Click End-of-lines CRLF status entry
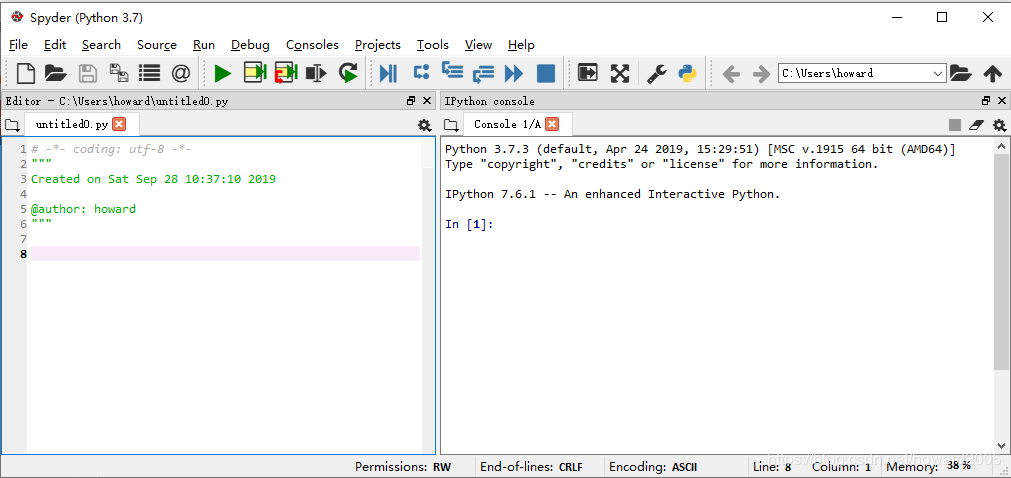The width and height of the screenshot is (1011, 478). click(x=531, y=467)
